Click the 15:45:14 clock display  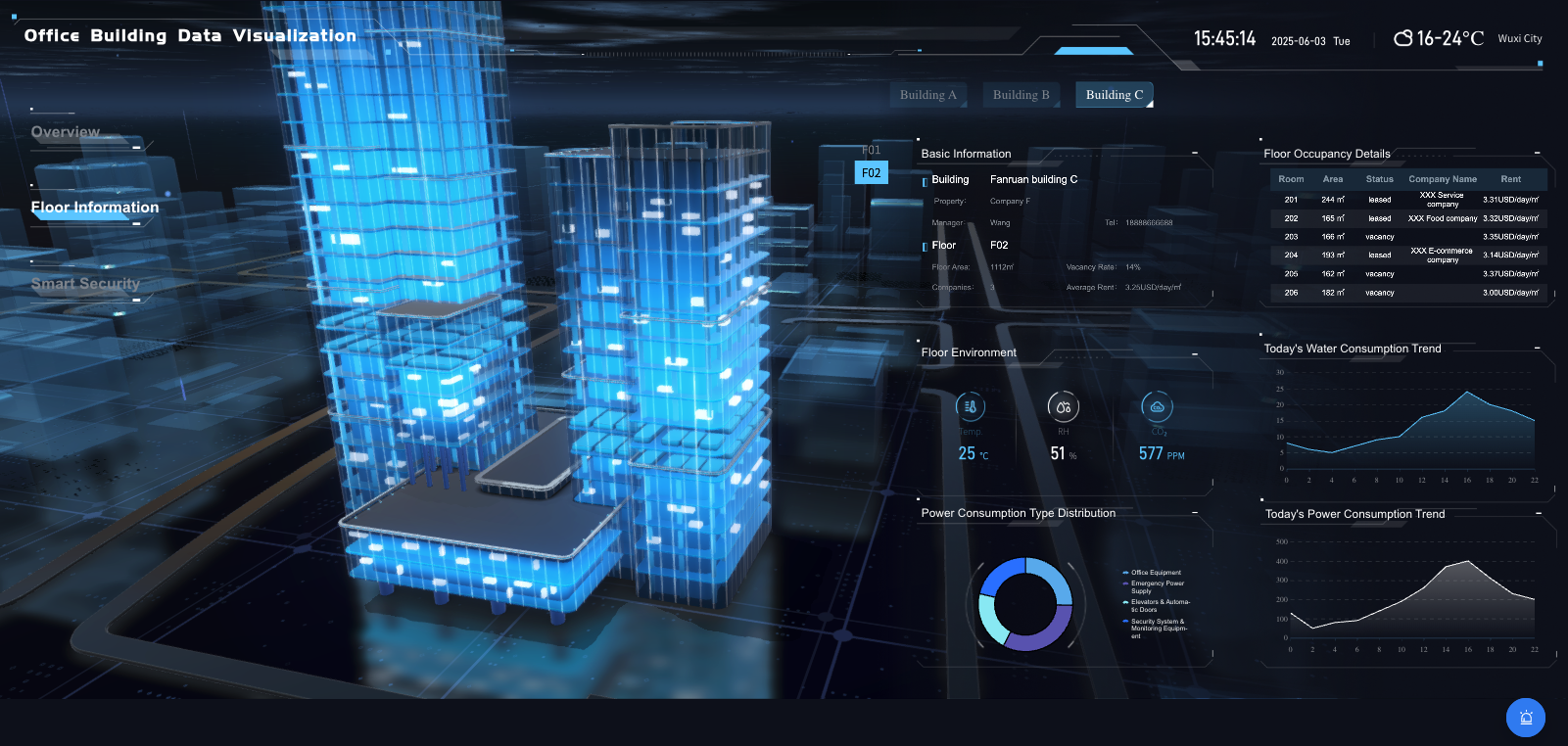coord(1224,38)
